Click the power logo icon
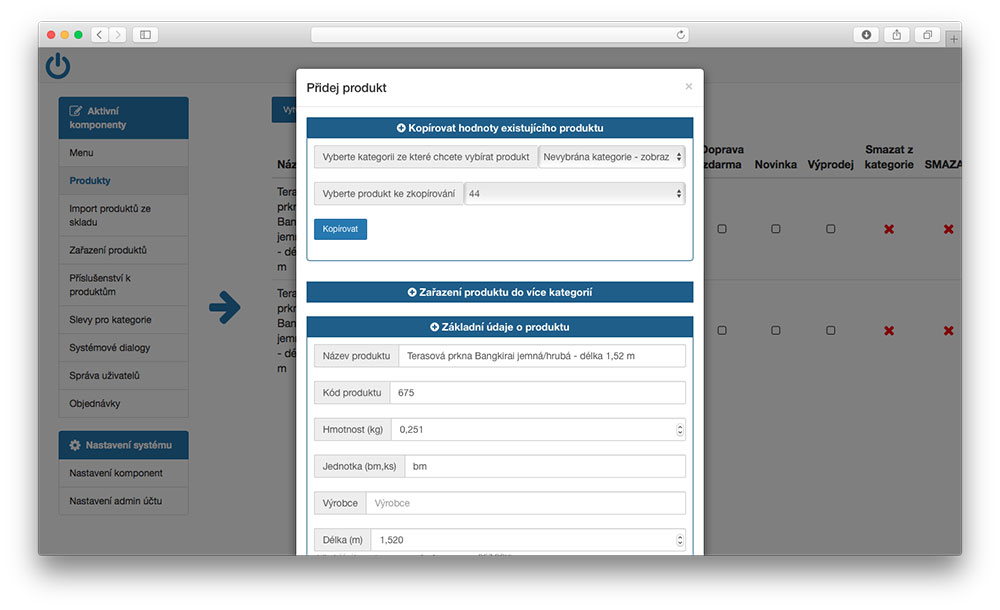 click(x=58, y=67)
